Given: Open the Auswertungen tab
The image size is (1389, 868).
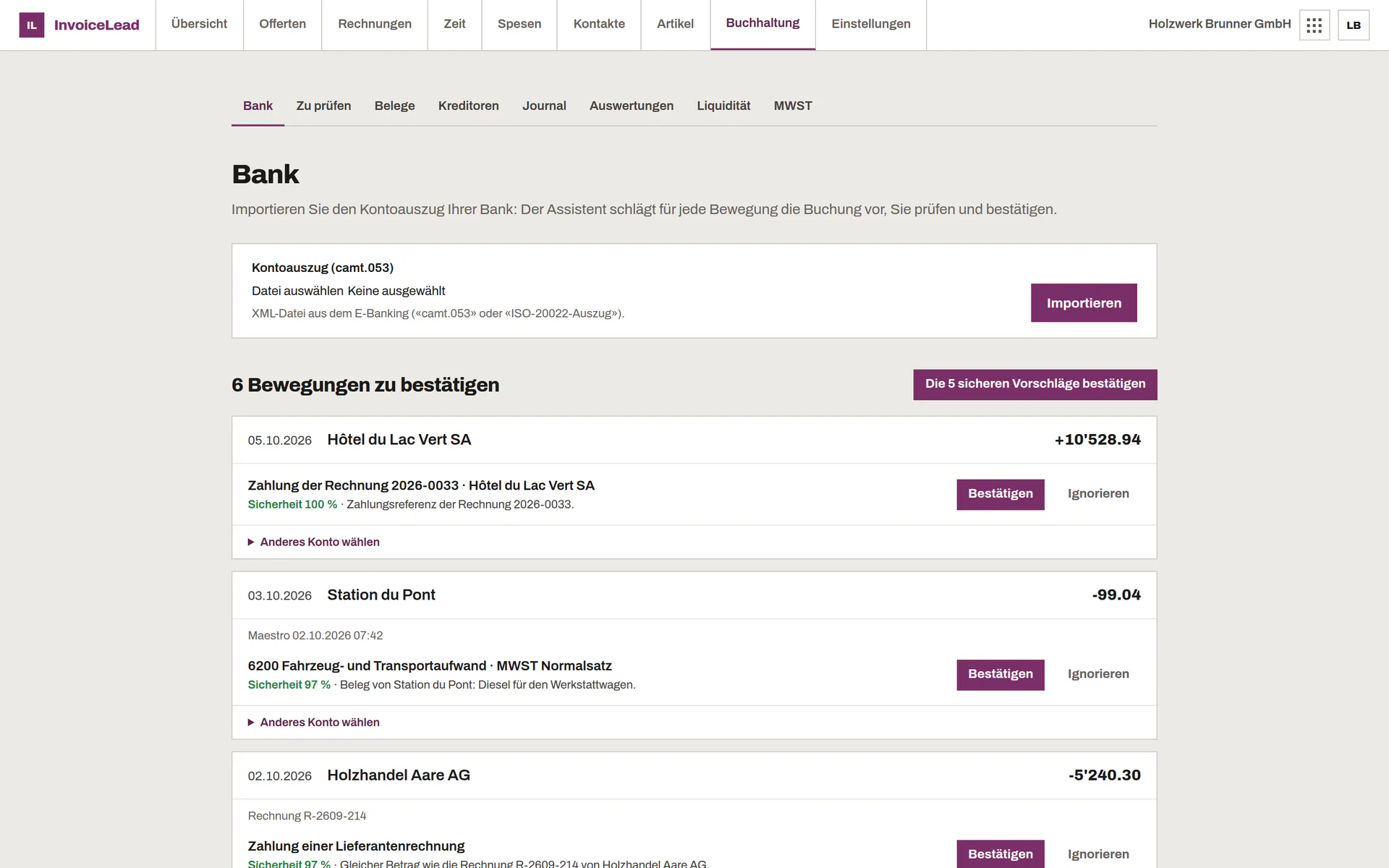Looking at the screenshot, I should click(x=631, y=106).
